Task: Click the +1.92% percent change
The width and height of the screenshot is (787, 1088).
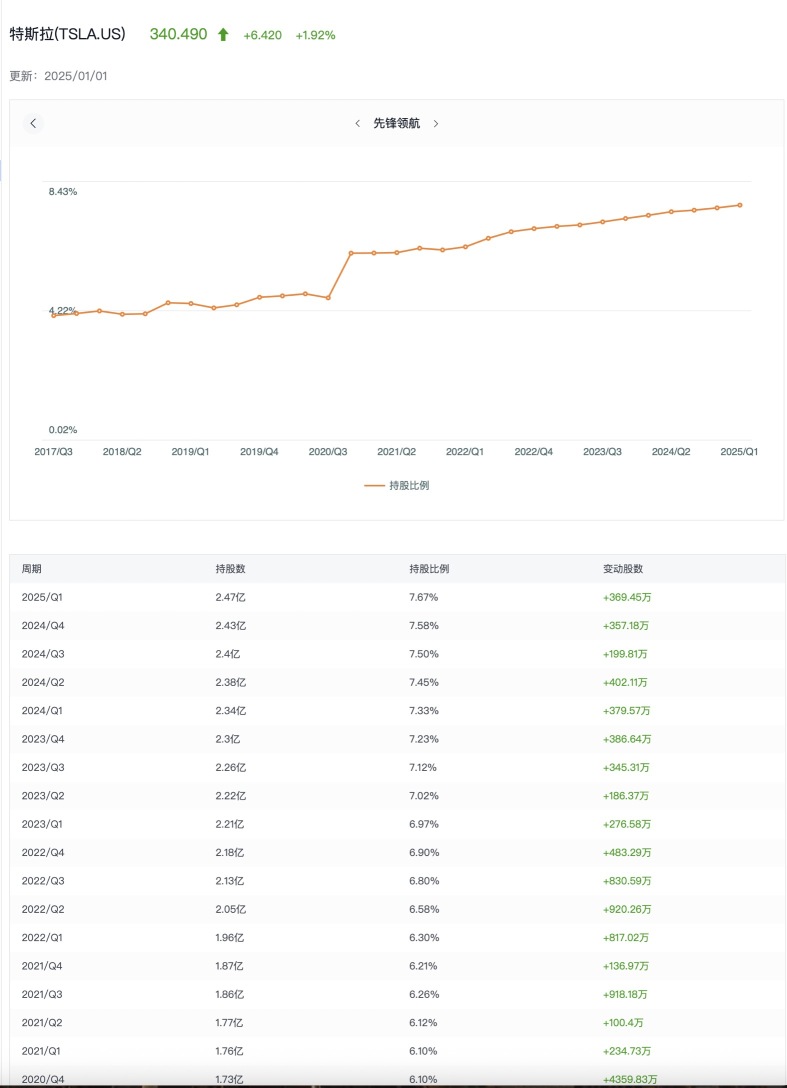Action: [x=315, y=35]
